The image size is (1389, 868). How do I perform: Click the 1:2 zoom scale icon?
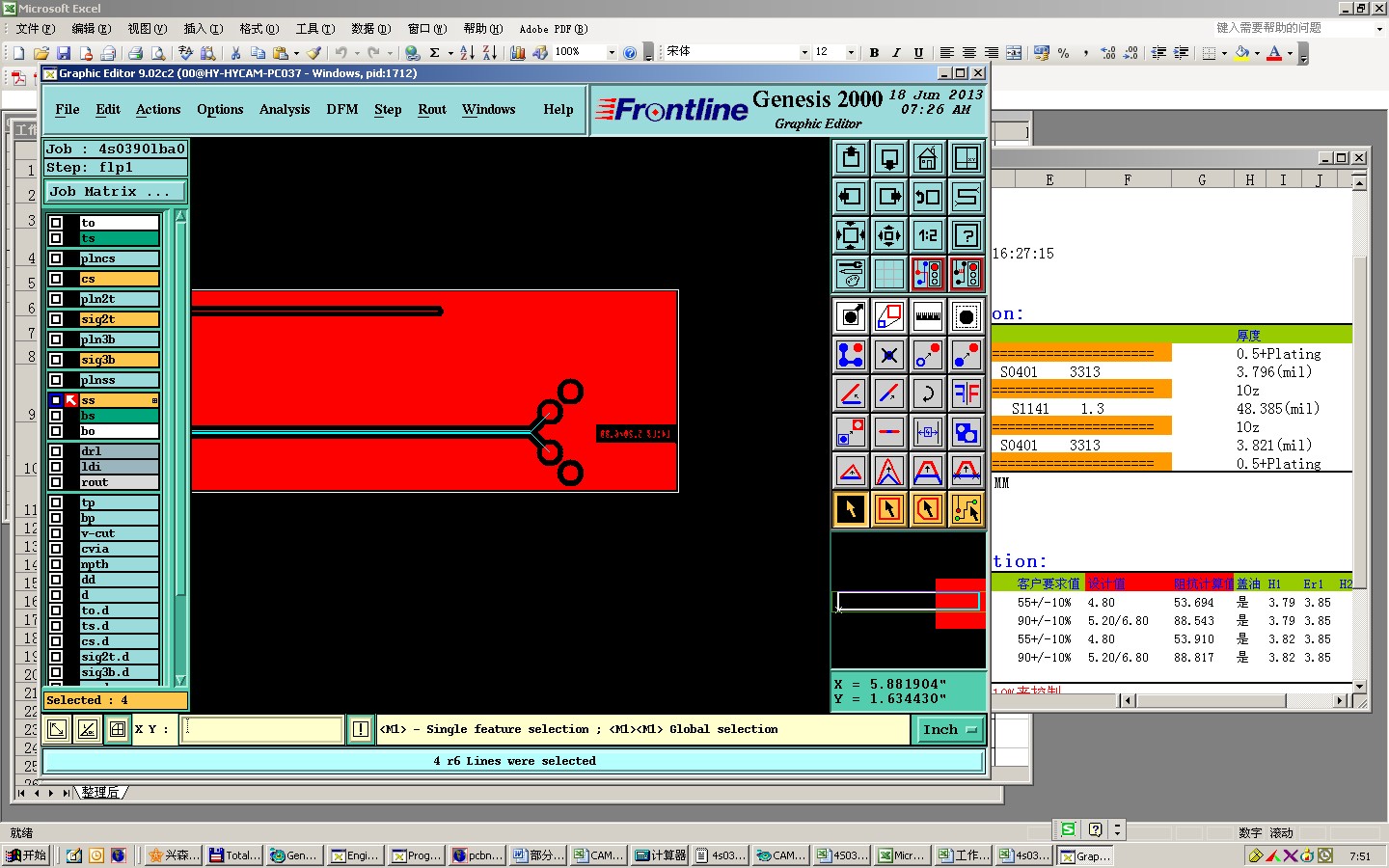point(927,235)
